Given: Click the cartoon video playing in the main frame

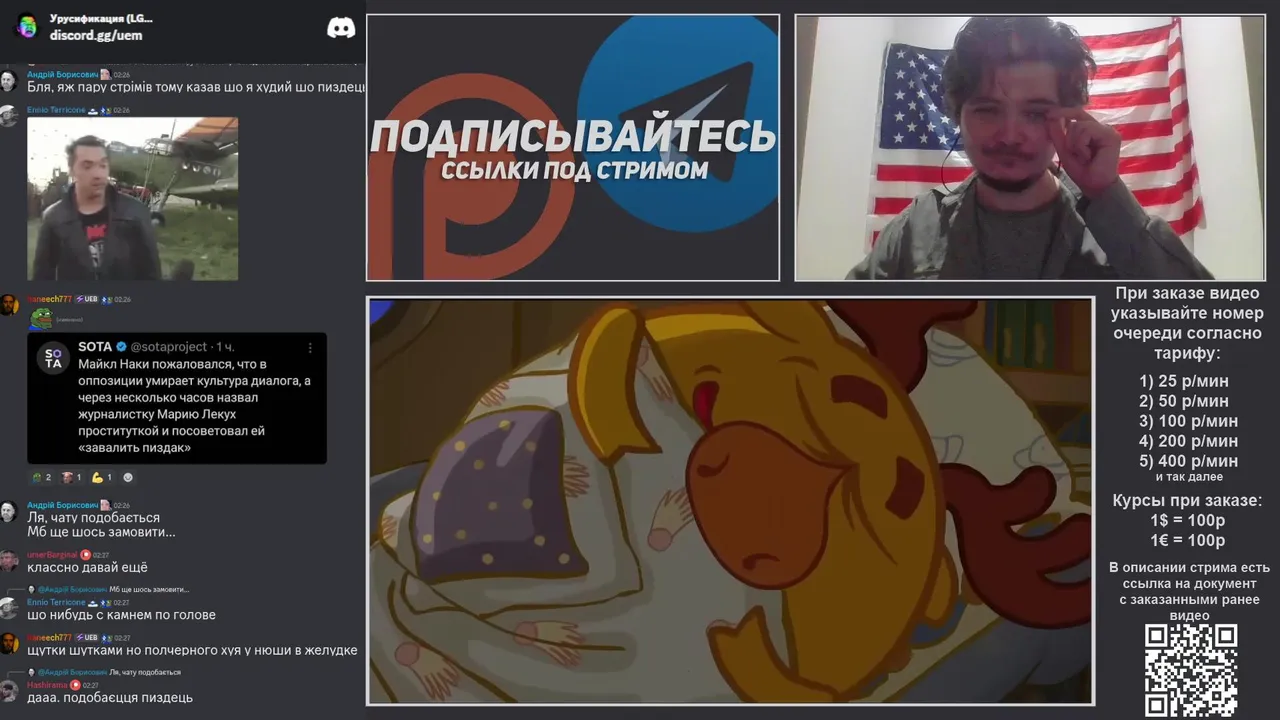Looking at the screenshot, I should coord(730,501).
